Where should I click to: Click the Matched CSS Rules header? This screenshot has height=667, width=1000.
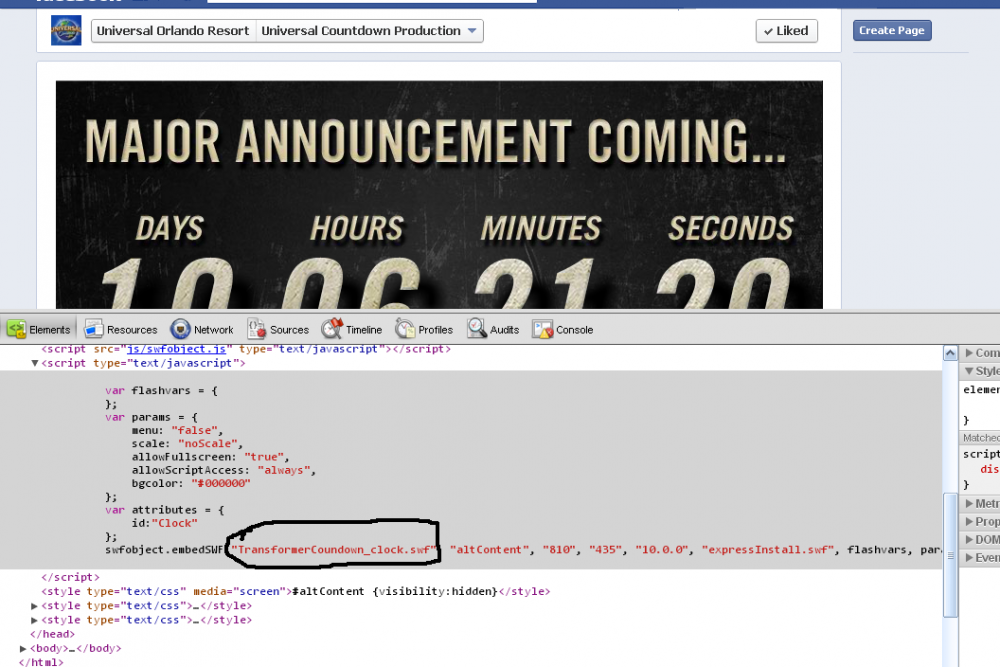pyautogui.click(x=980, y=437)
